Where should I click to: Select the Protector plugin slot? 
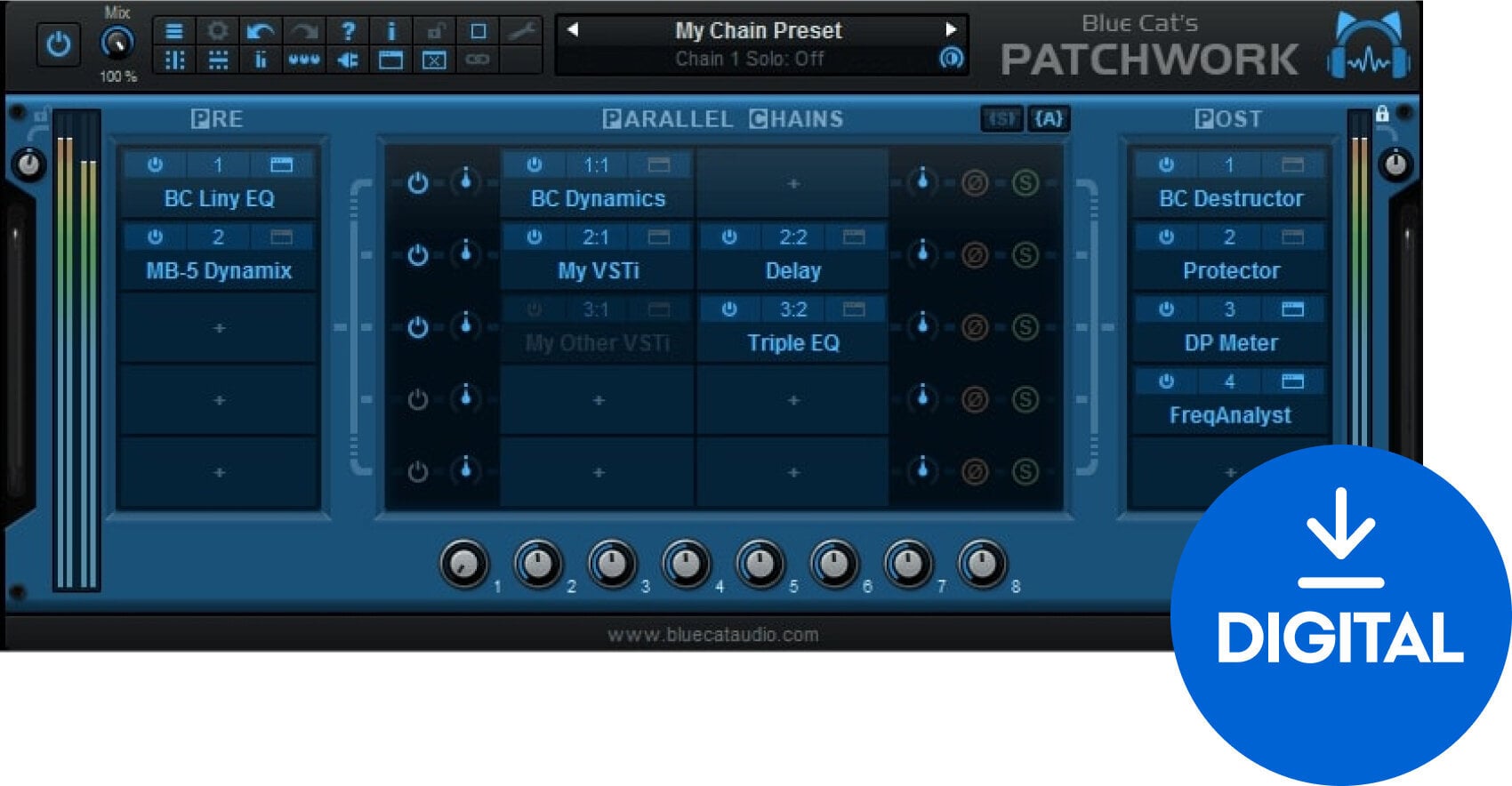(x=1231, y=270)
